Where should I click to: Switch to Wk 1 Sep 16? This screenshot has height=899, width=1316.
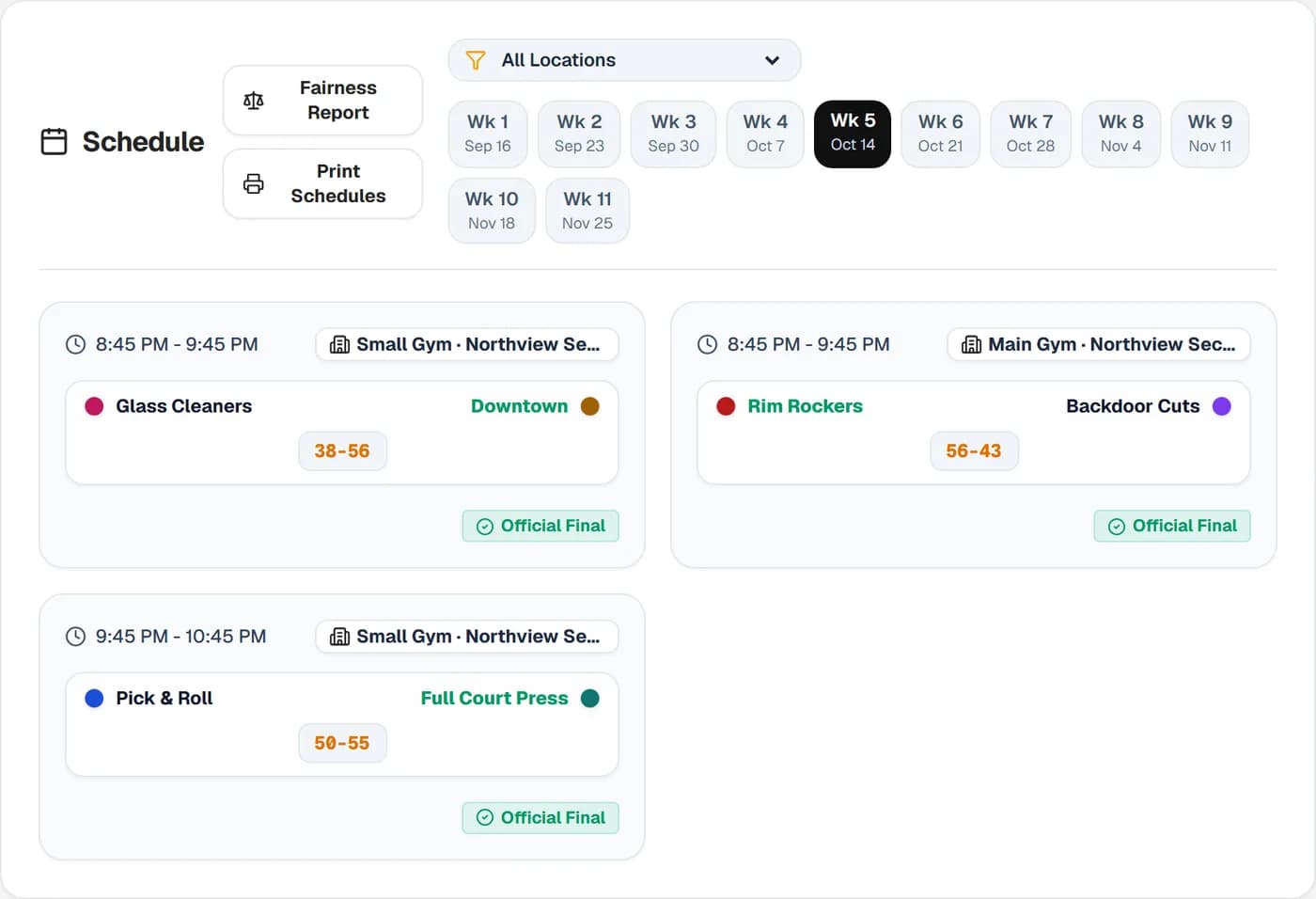click(488, 134)
